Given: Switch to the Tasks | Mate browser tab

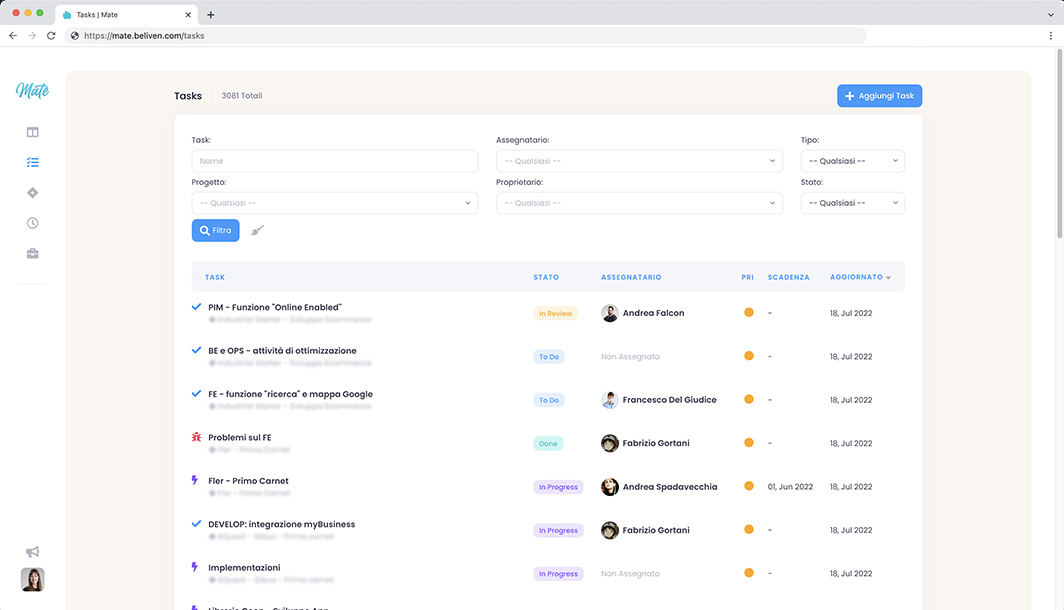Looking at the screenshot, I should (x=126, y=14).
